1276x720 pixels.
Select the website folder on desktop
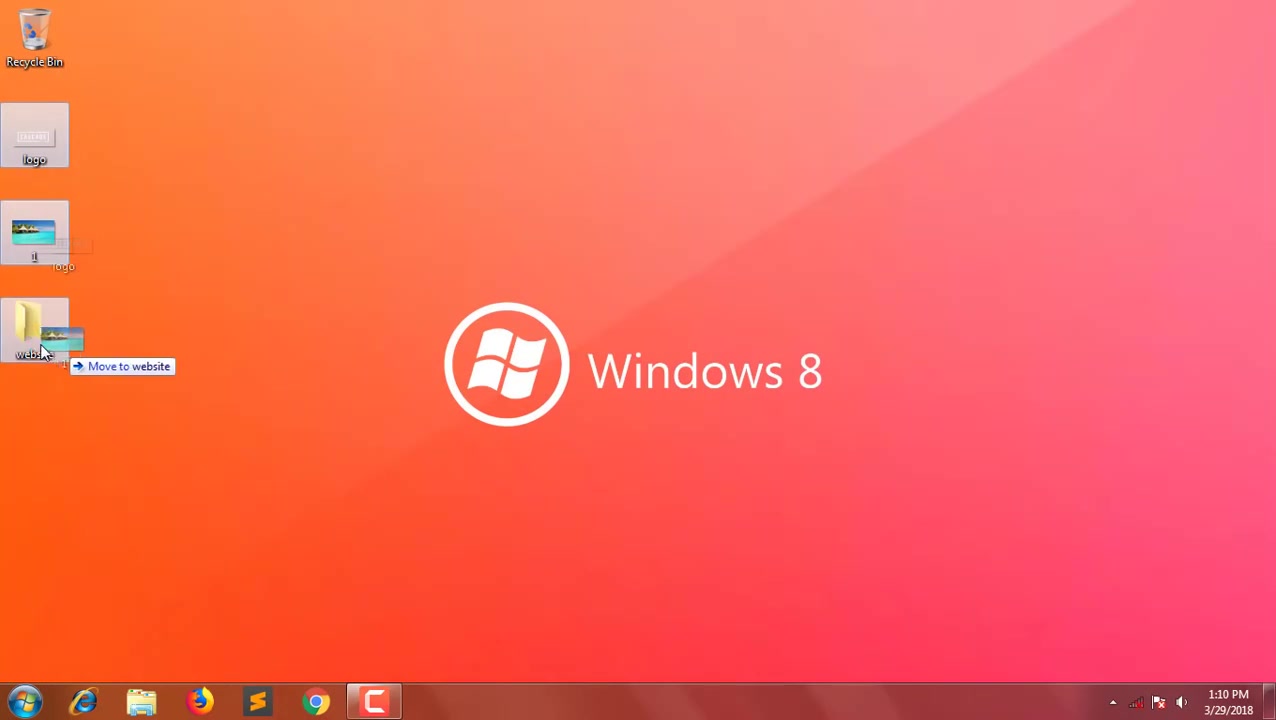34,330
